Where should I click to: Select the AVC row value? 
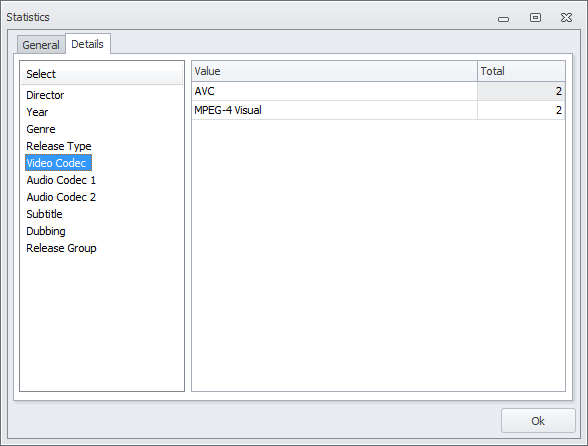click(334, 91)
